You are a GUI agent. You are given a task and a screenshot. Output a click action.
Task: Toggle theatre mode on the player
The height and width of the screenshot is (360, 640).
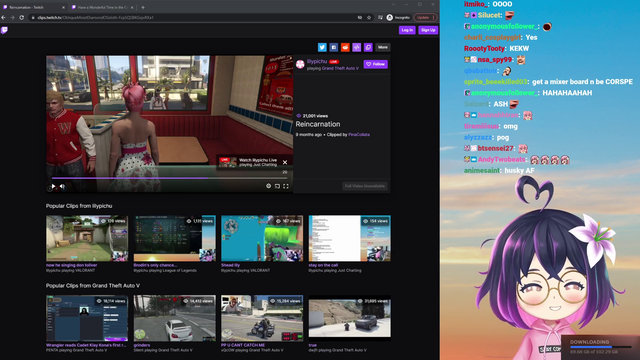coord(277,186)
